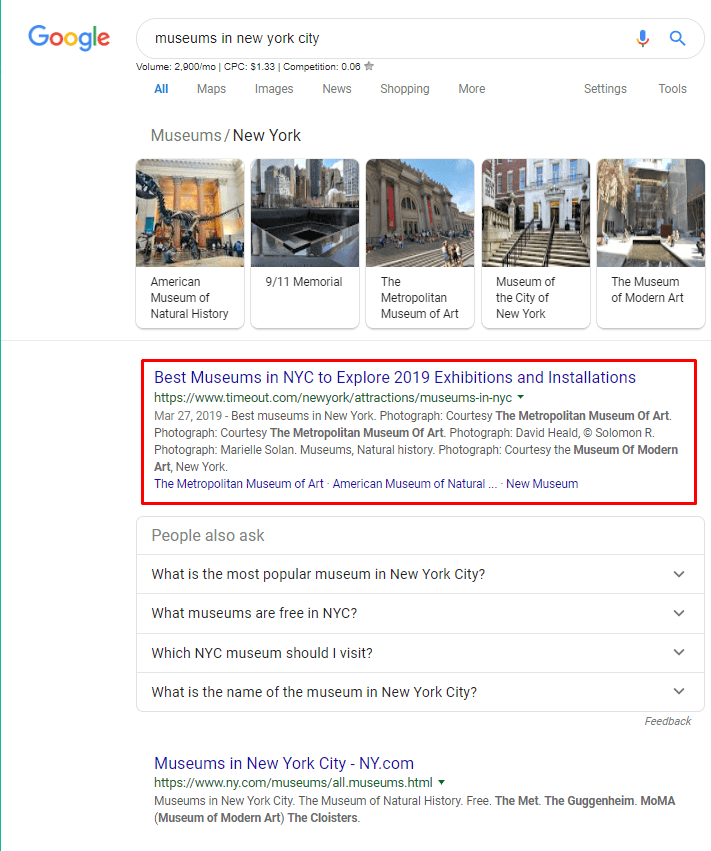This screenshot has height=851, width=711.
Task: Start voice search with the microphone icon
Action: [x=643, y=38]
